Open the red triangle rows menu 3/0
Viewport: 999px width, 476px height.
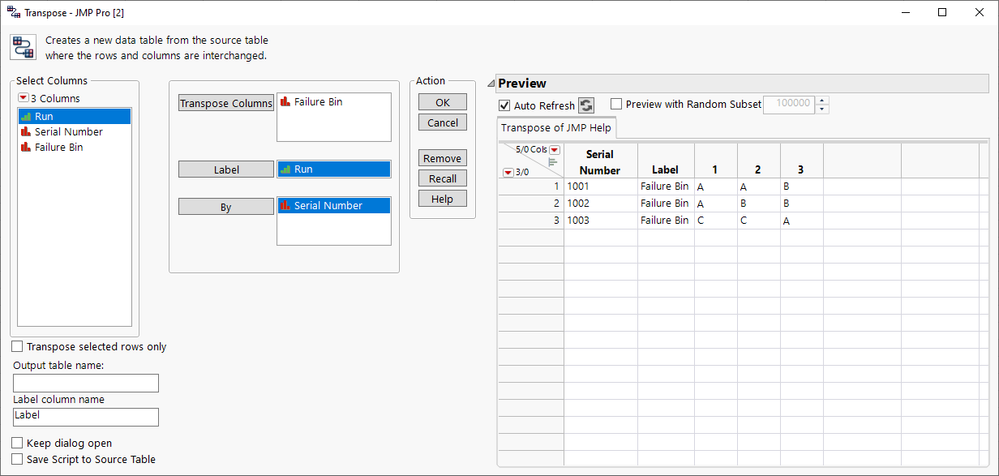(508, 171)
